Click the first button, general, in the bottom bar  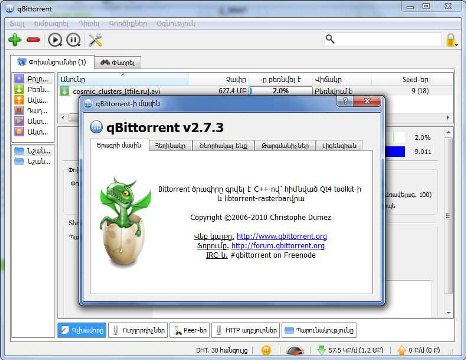(82, 330)
